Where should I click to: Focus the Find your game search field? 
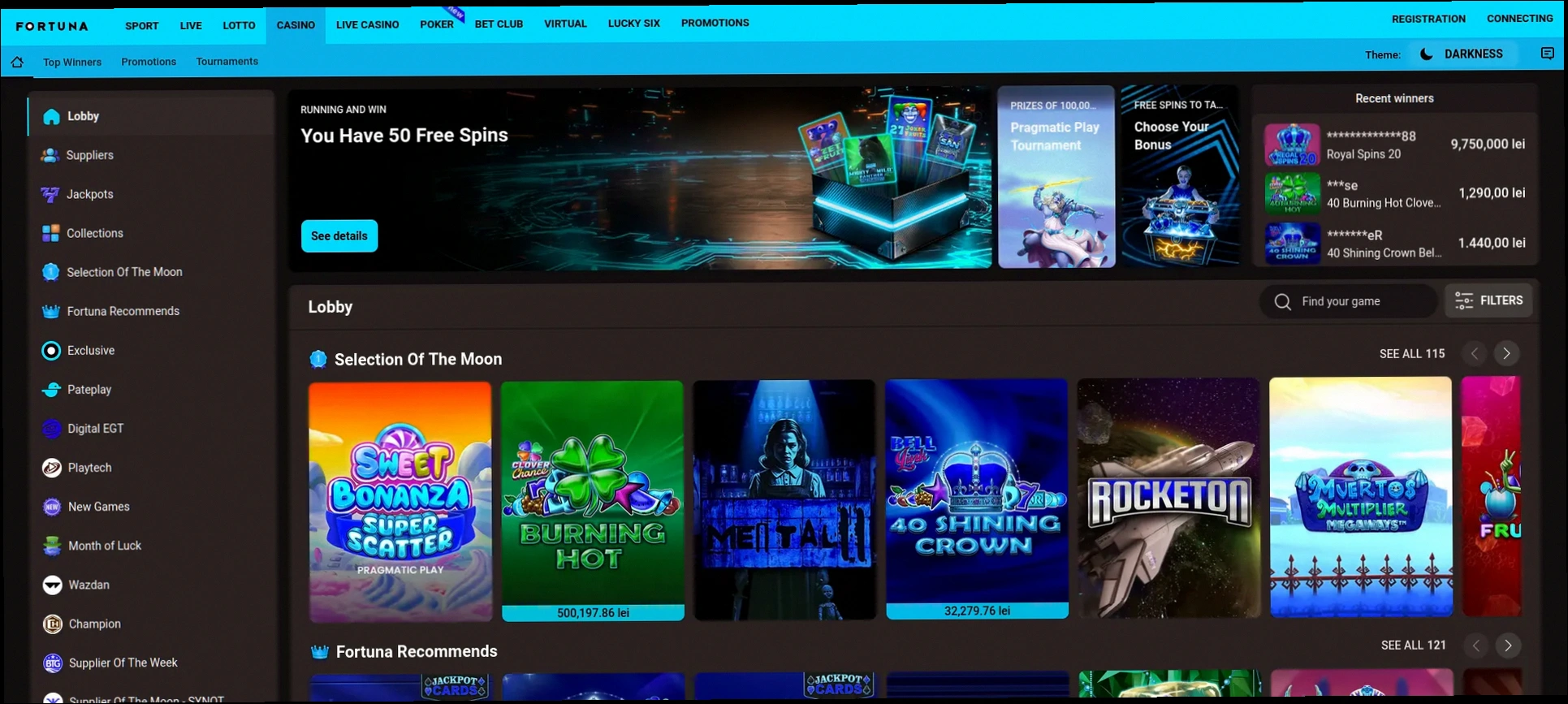coord(1349,301)
